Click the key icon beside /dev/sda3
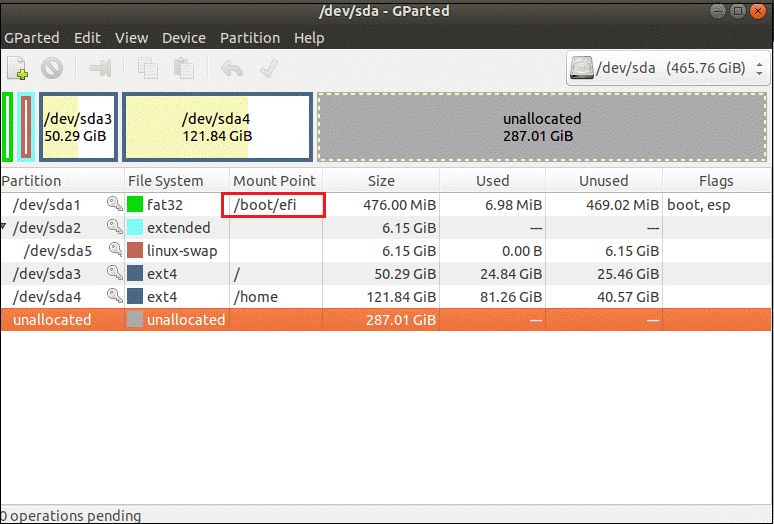This screenshot has width=774, height=524. coord(115,273)
